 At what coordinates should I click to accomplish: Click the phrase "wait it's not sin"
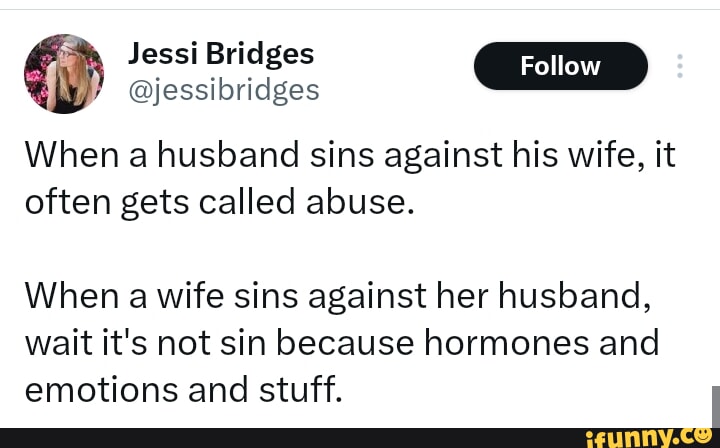coord(145,342)
